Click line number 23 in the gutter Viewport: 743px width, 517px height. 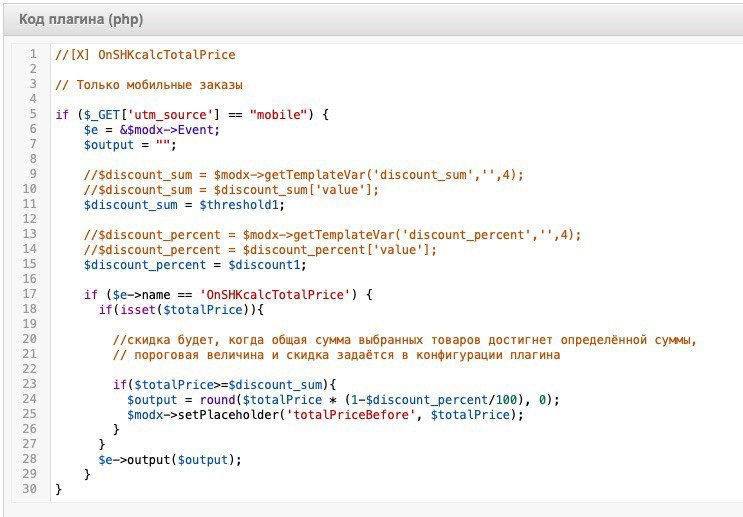(x=29, y=384)
